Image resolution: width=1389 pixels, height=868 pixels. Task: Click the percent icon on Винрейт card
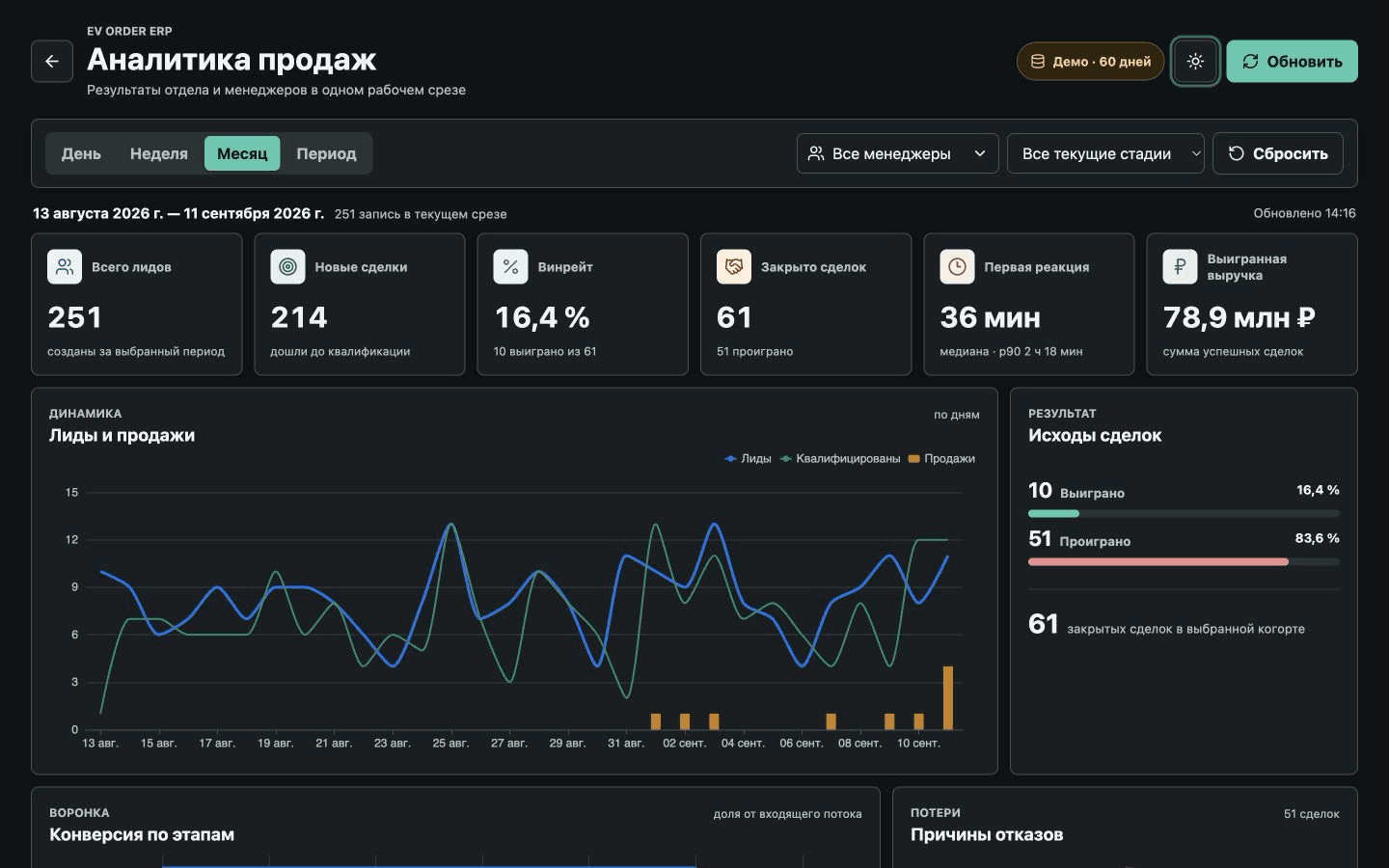[510, 267]
